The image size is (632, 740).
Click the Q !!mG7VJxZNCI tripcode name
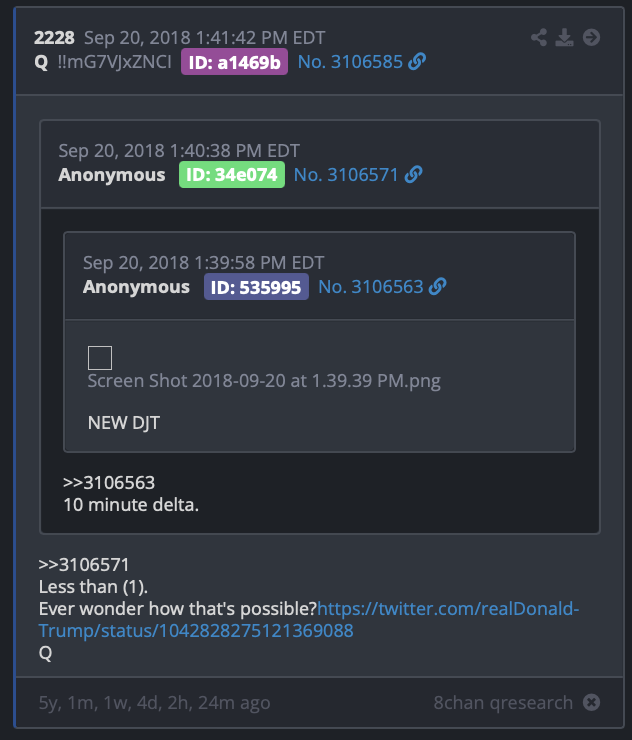[103, 62]
